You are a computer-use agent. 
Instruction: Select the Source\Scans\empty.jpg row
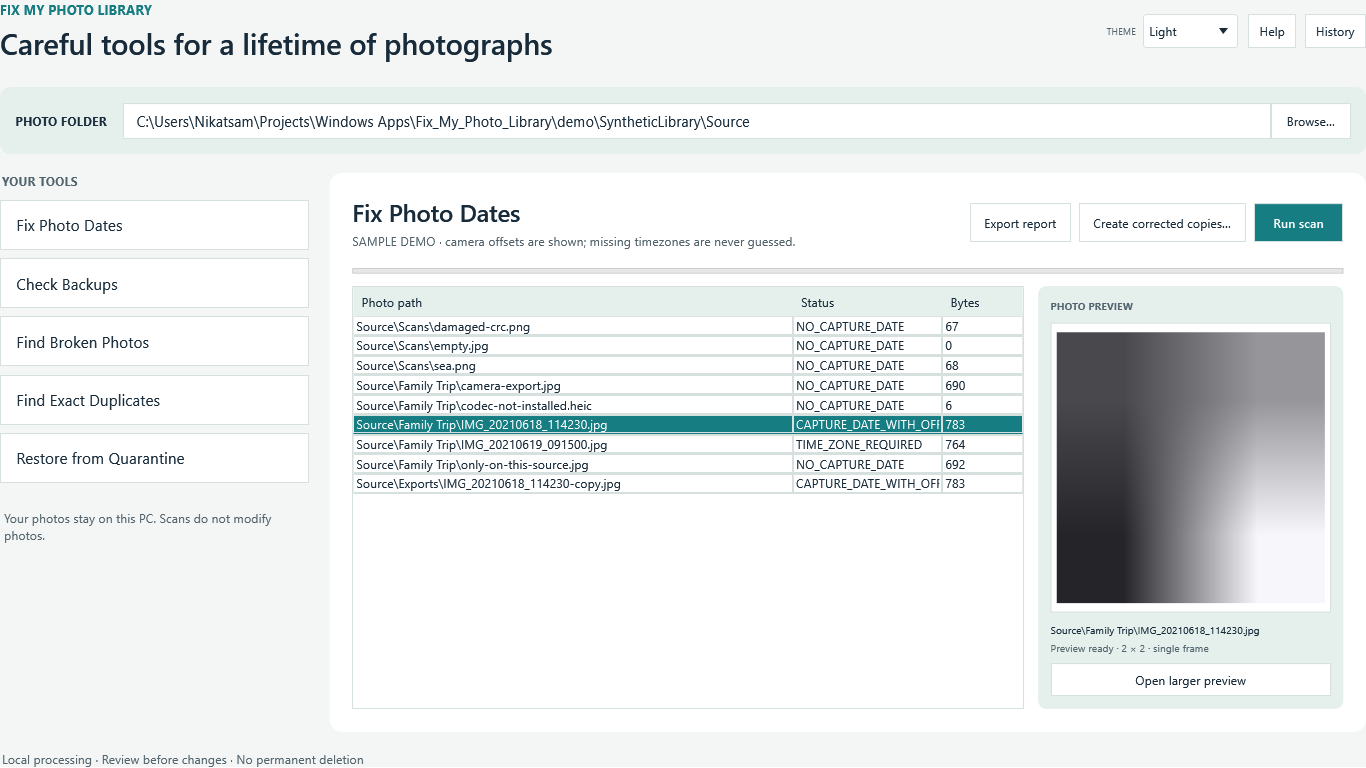tap(688, 346)
